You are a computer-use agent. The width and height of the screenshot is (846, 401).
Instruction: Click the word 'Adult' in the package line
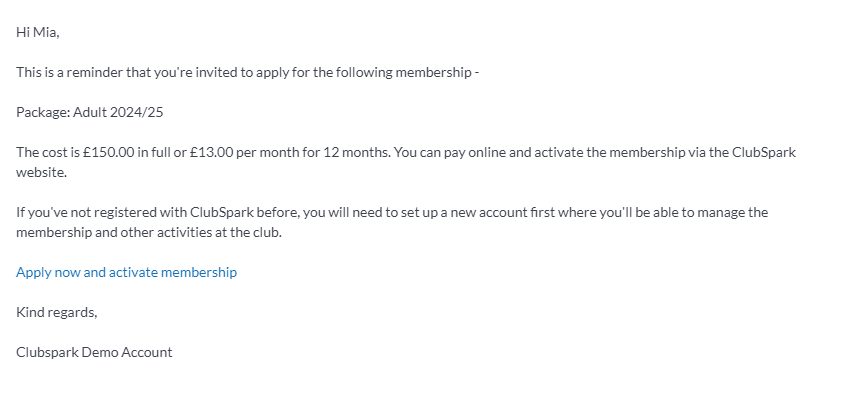point(90,112)
